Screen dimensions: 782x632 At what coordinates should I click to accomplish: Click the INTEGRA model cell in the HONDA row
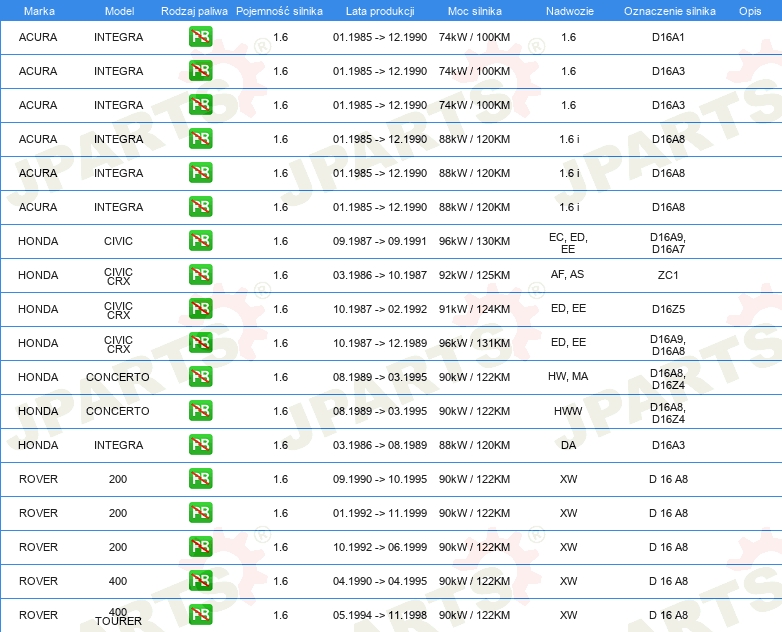tap(118, 445)
